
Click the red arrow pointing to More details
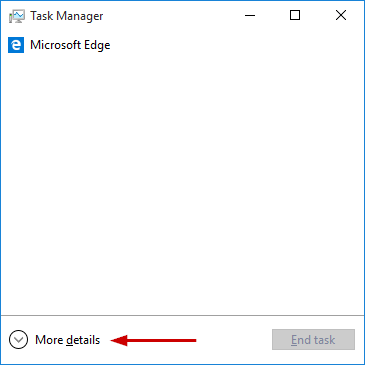153,340
